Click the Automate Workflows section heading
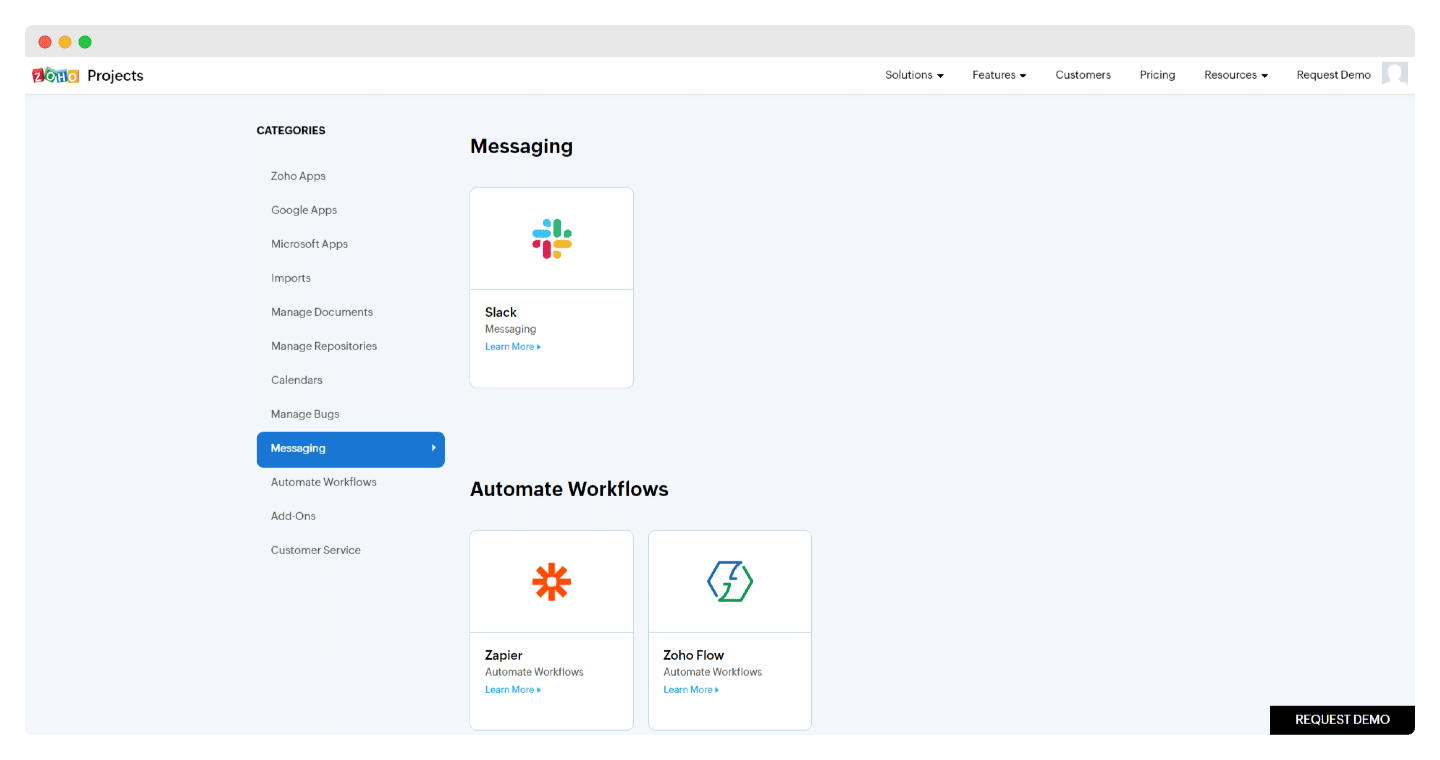Viewport: 1440px width, 760px height. point(569,489)
